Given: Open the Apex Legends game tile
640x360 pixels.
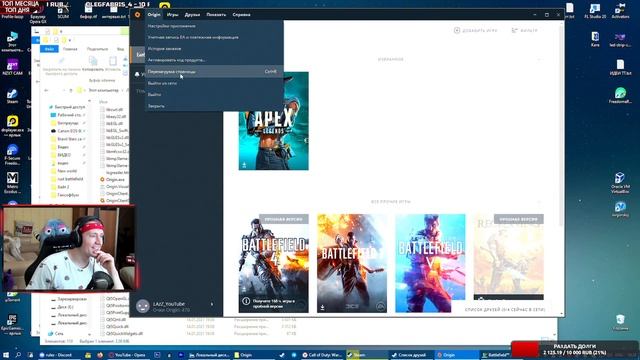Looking at the screenshot, I should (273, 121).
